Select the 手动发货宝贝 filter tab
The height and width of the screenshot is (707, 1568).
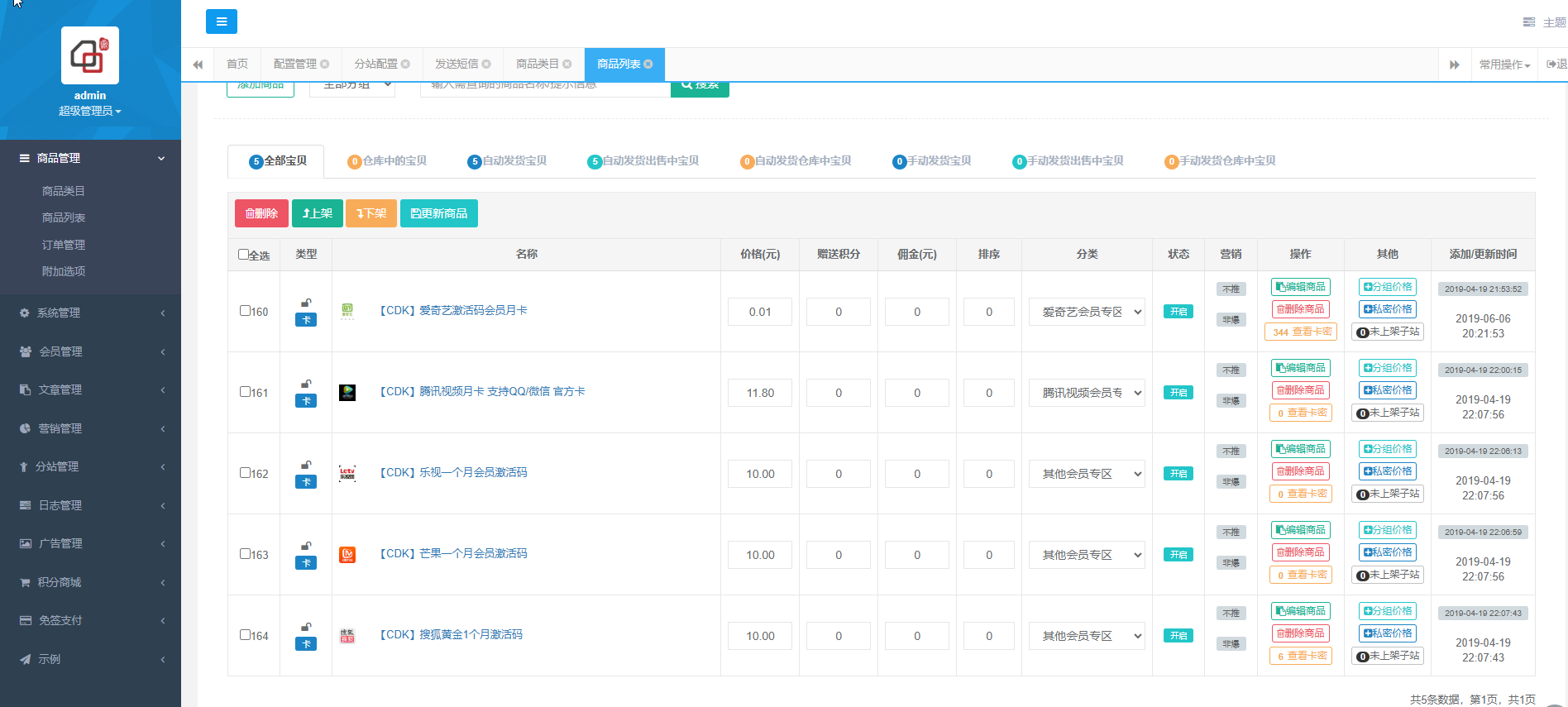pyautogui.click(x=932, y=161)
